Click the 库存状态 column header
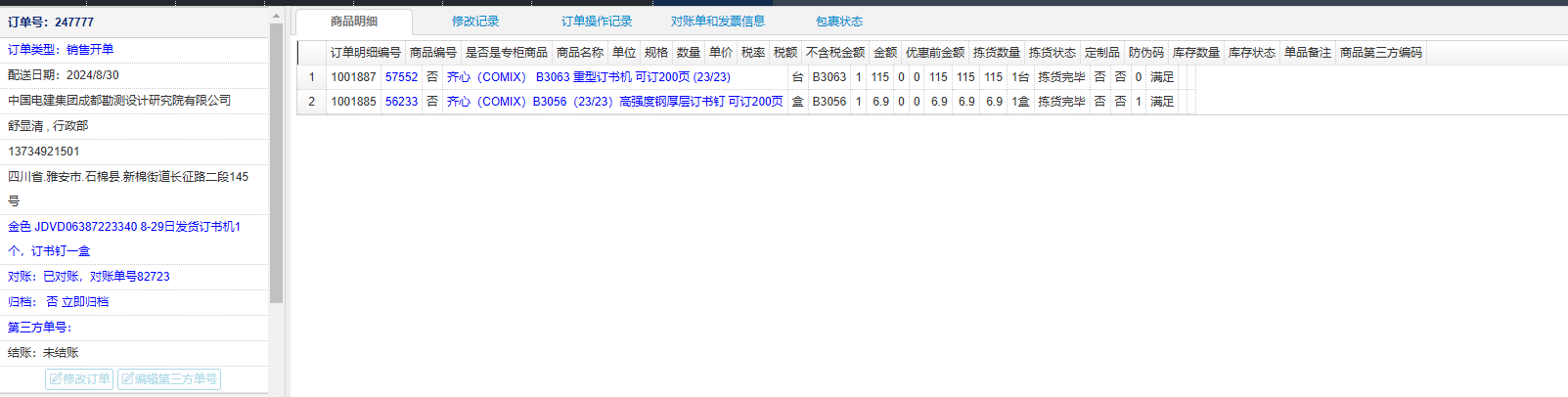1568x397 pixels. tap(1252, 53)
